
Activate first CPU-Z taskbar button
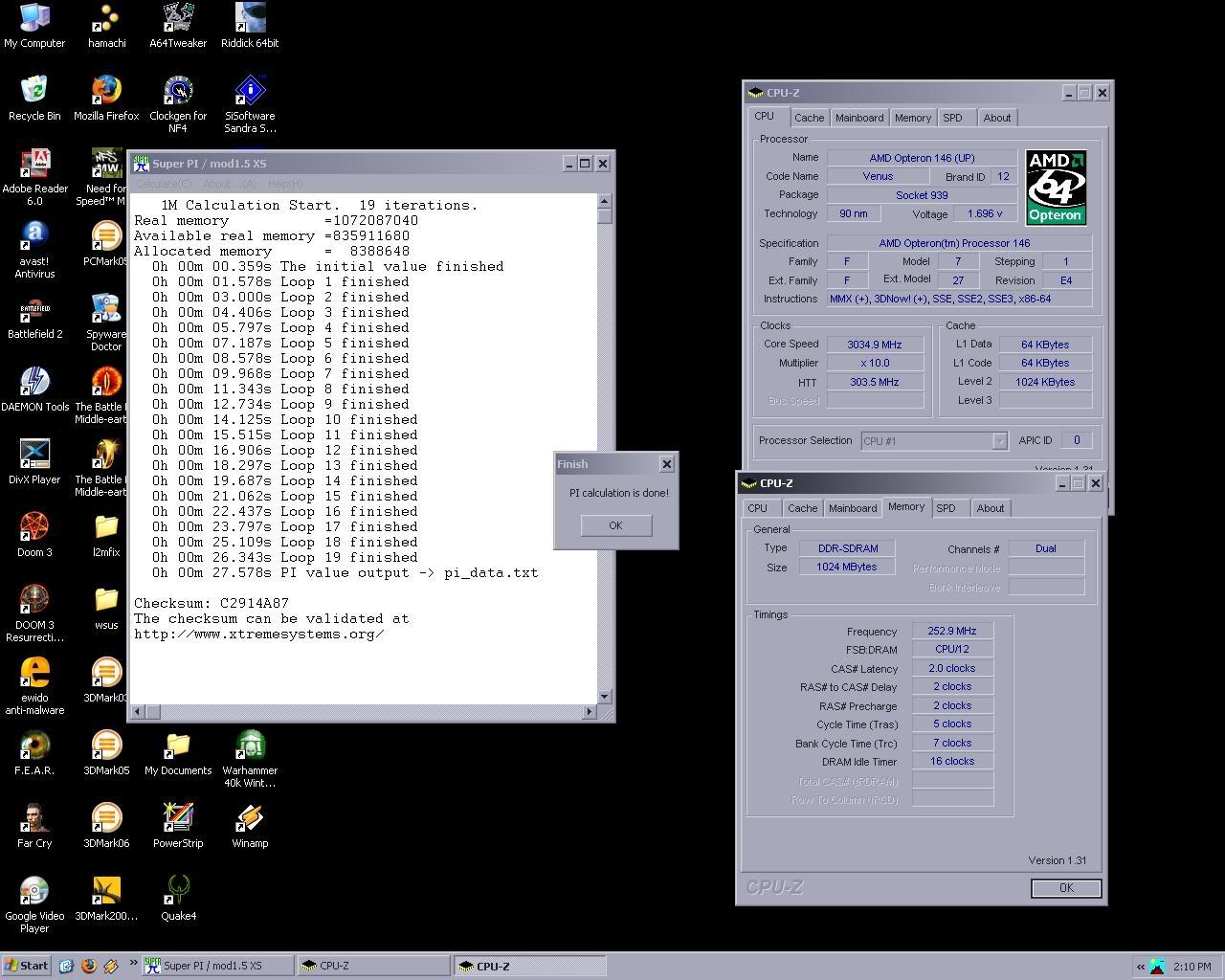pos(373,966)
